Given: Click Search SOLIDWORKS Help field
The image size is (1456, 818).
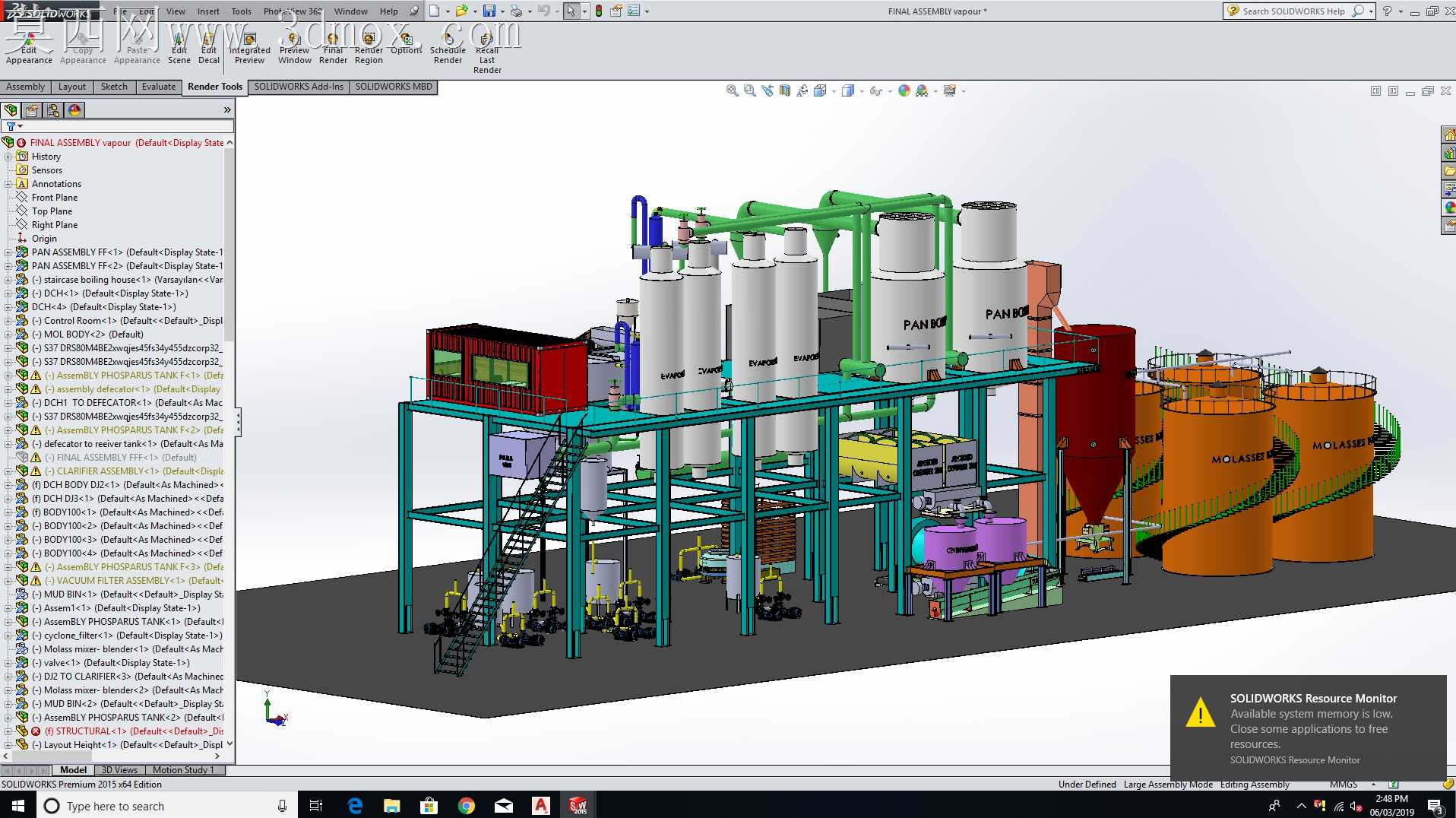Looking at the screenshot, I should tap(1293, 11).
